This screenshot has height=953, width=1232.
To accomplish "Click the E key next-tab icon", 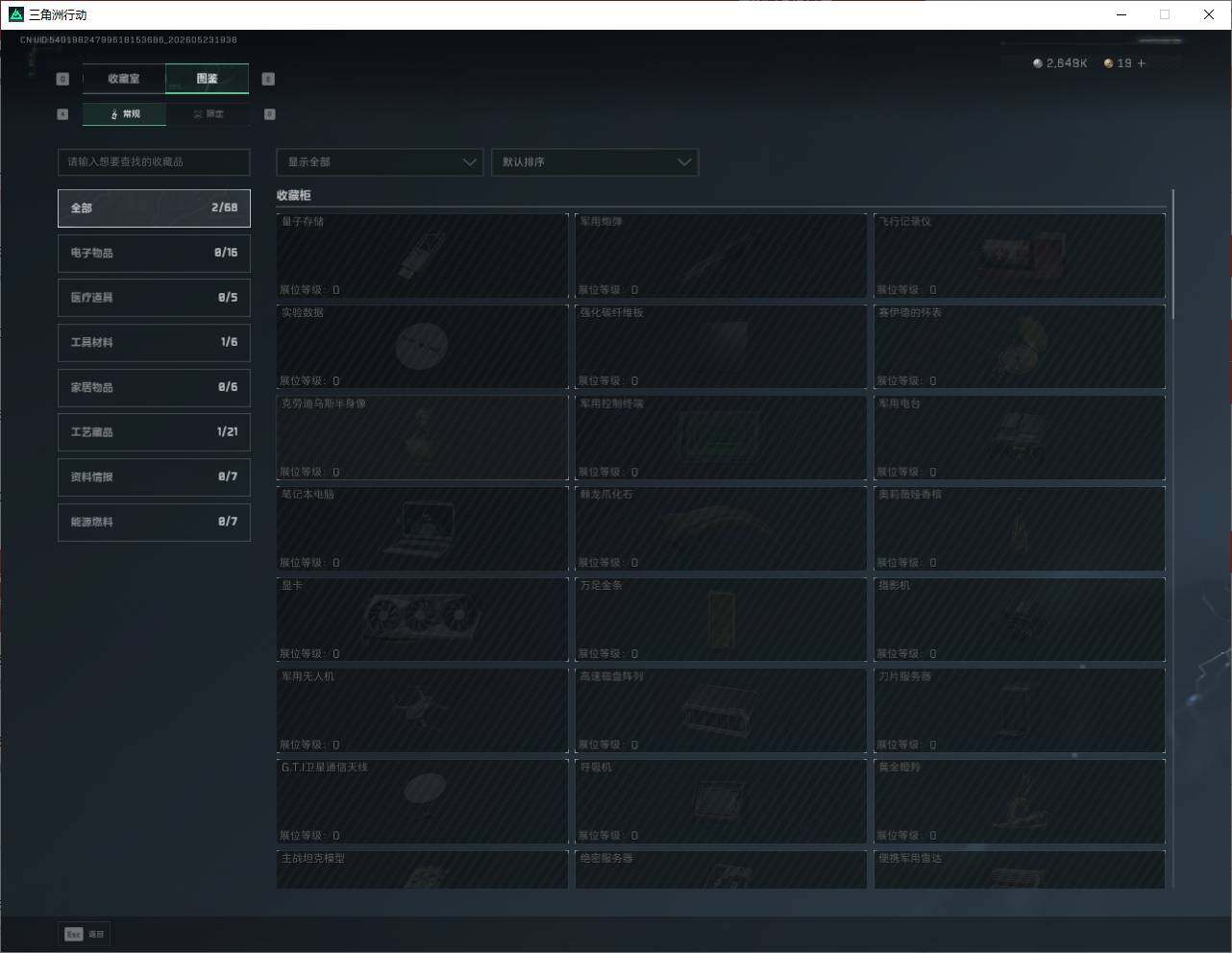I will pyautogui.click(x=268, y=79).
